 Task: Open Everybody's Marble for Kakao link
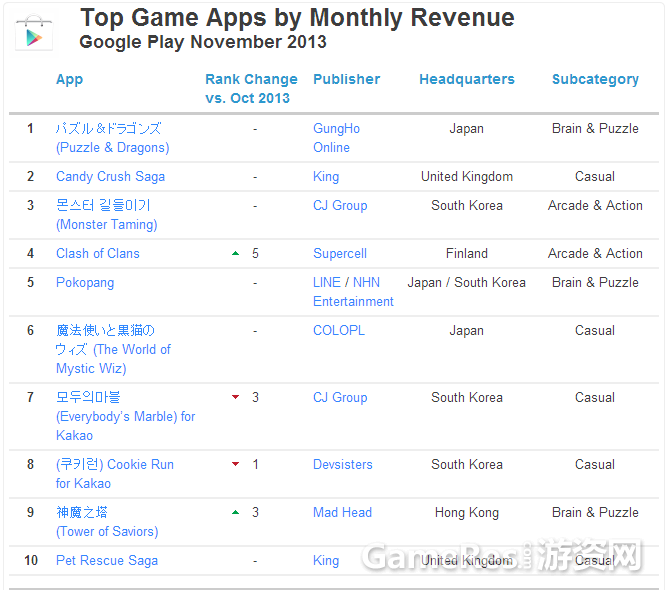pos(125,416)
